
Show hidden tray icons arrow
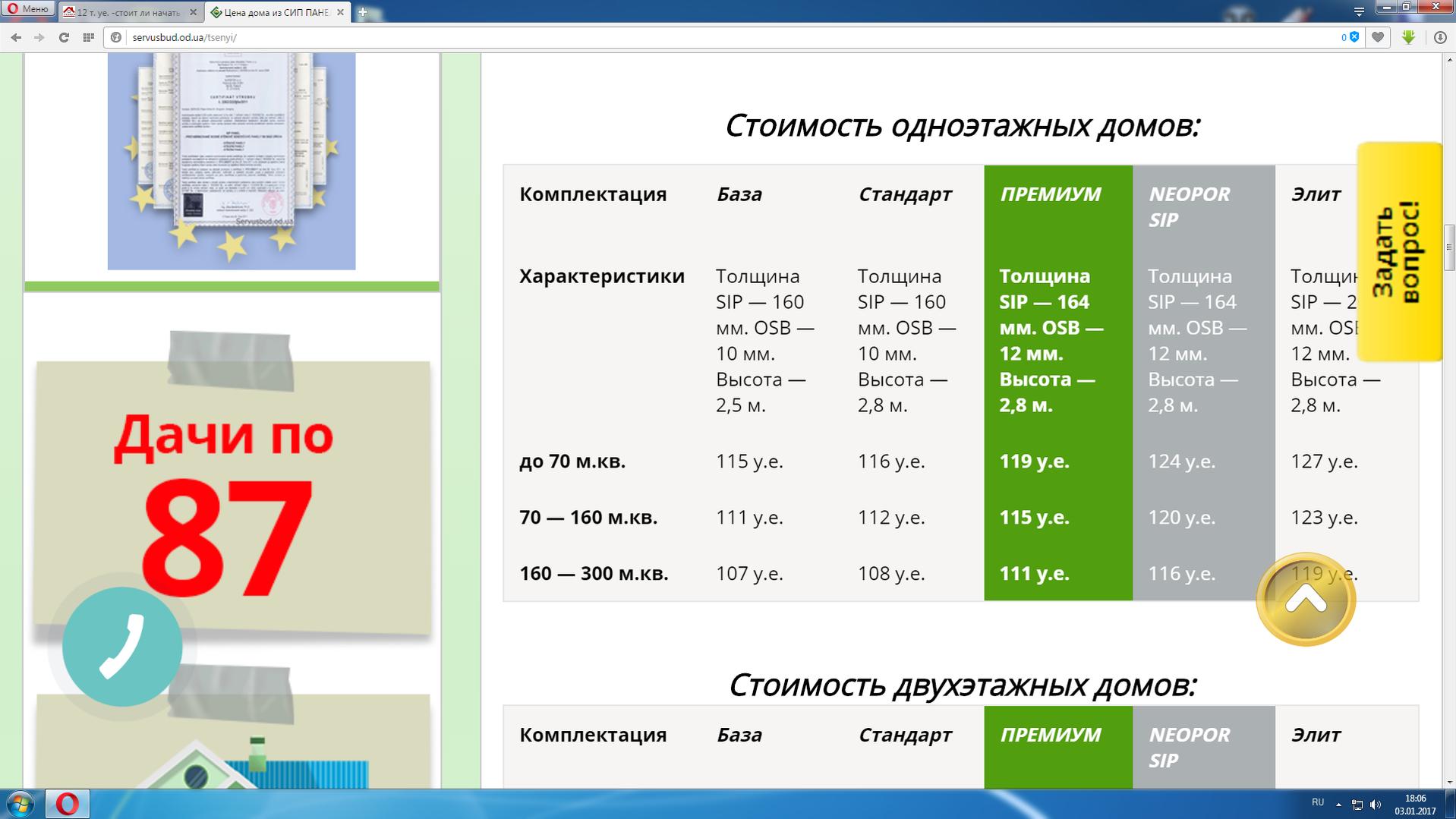pos(1338,804)
